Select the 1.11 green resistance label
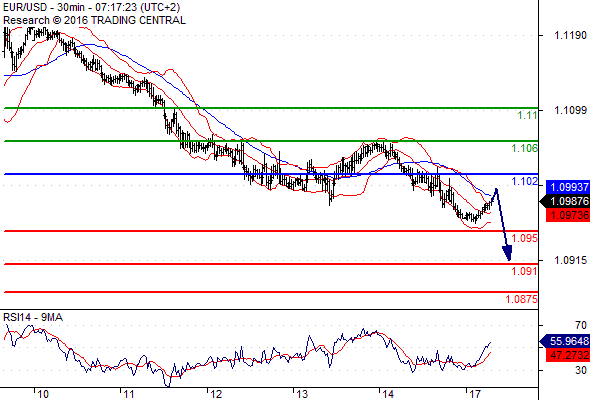590x400 pixels. [x=527, y=116]
